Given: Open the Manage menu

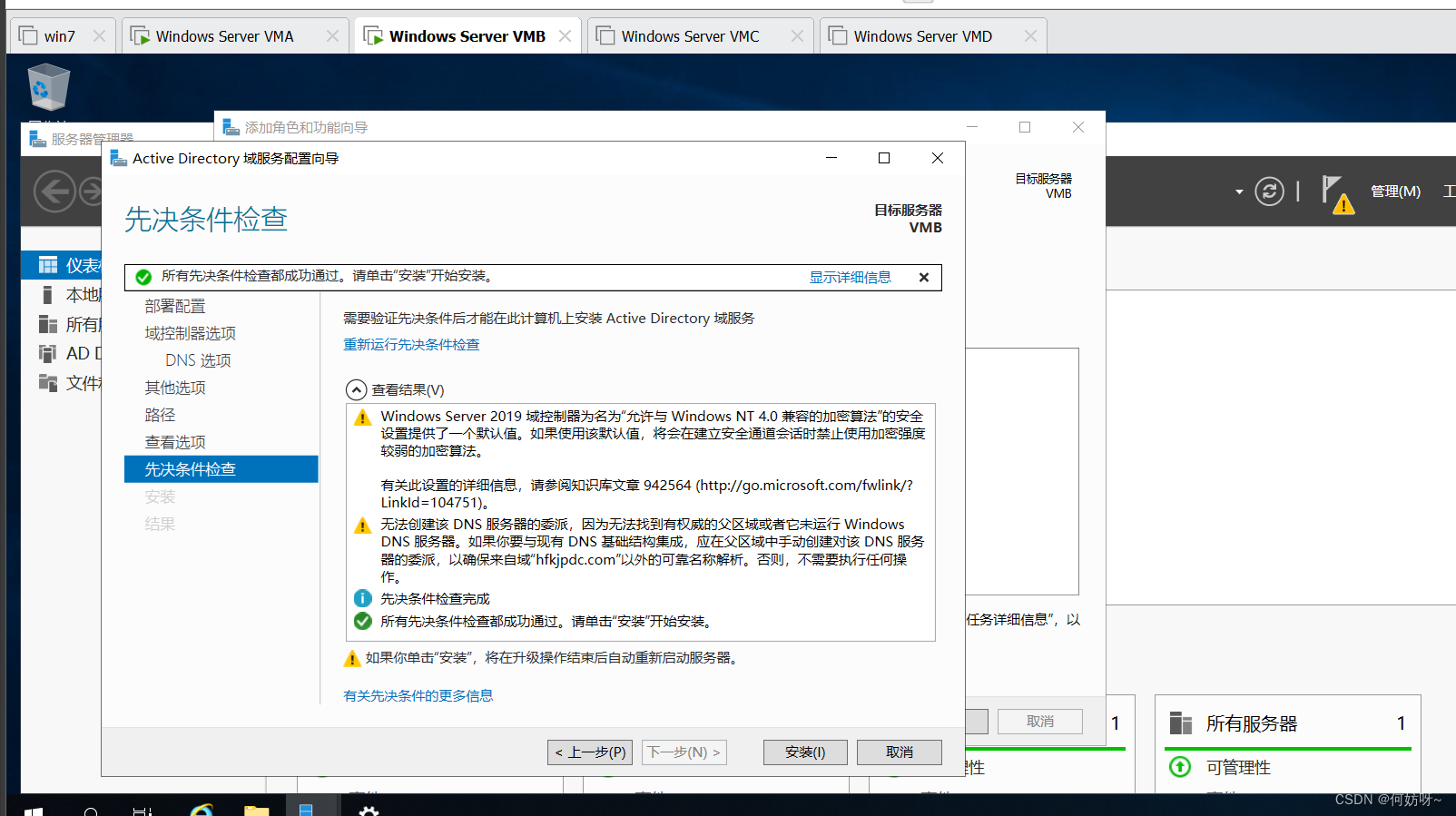Looking at the screenshot, I should pos(1394,192).
